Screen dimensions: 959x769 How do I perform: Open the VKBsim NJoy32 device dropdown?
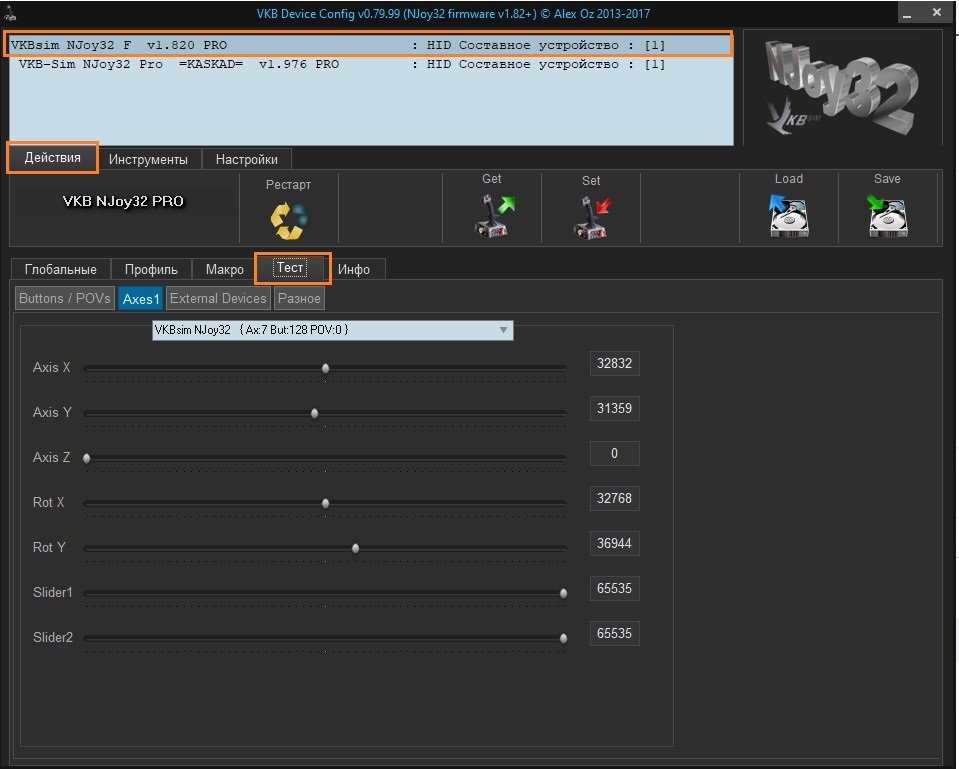pos(332,330)
